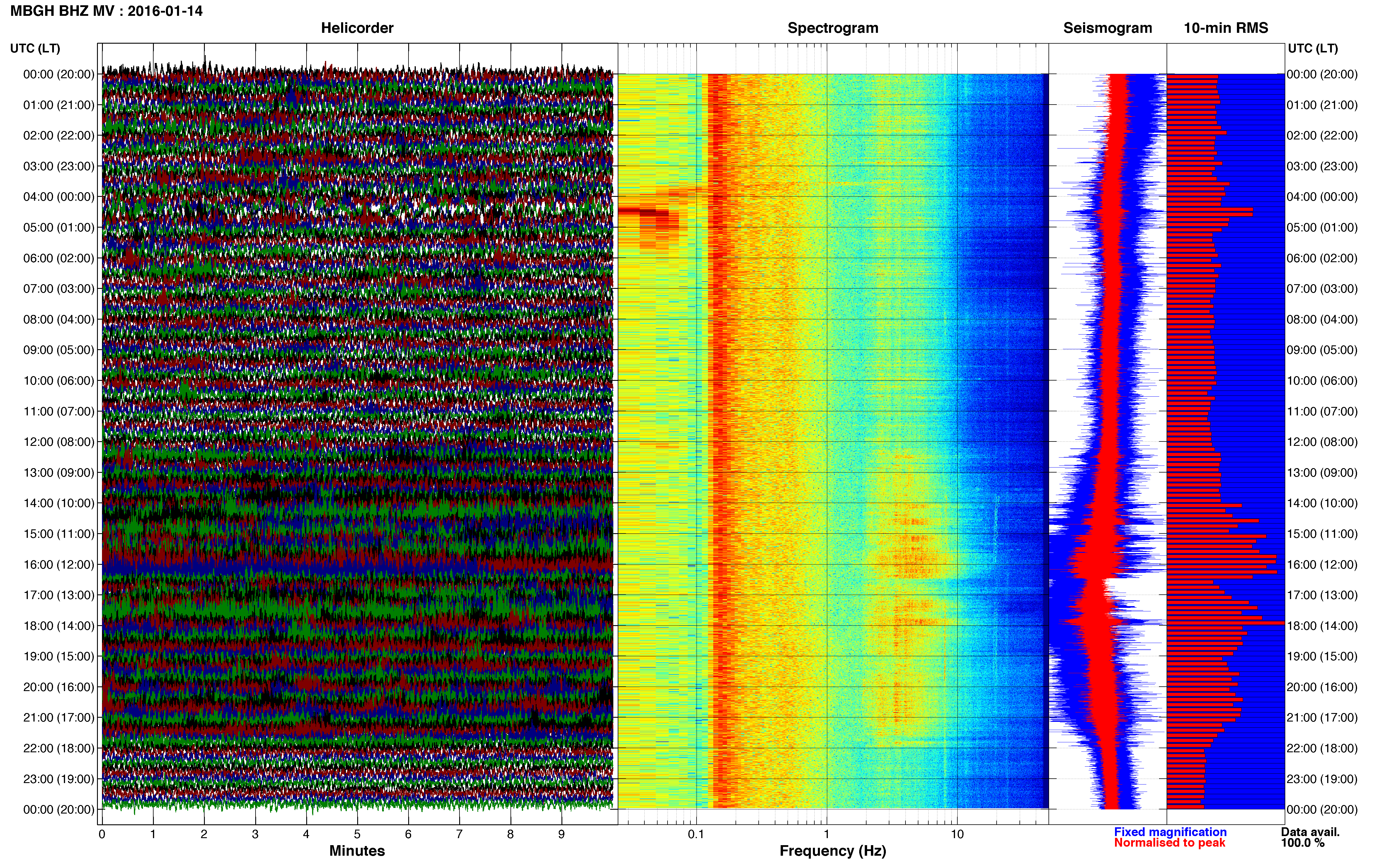The width and height of the screenshot is (1389, 868).
Task: Select the 'Helicorder' panel heading
Action: click(x=357, y=28)
